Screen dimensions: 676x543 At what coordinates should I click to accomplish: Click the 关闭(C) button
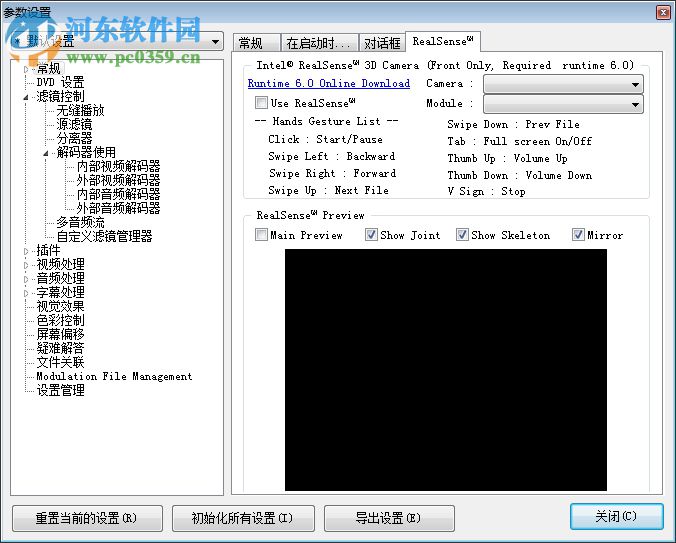click(617, 516)
